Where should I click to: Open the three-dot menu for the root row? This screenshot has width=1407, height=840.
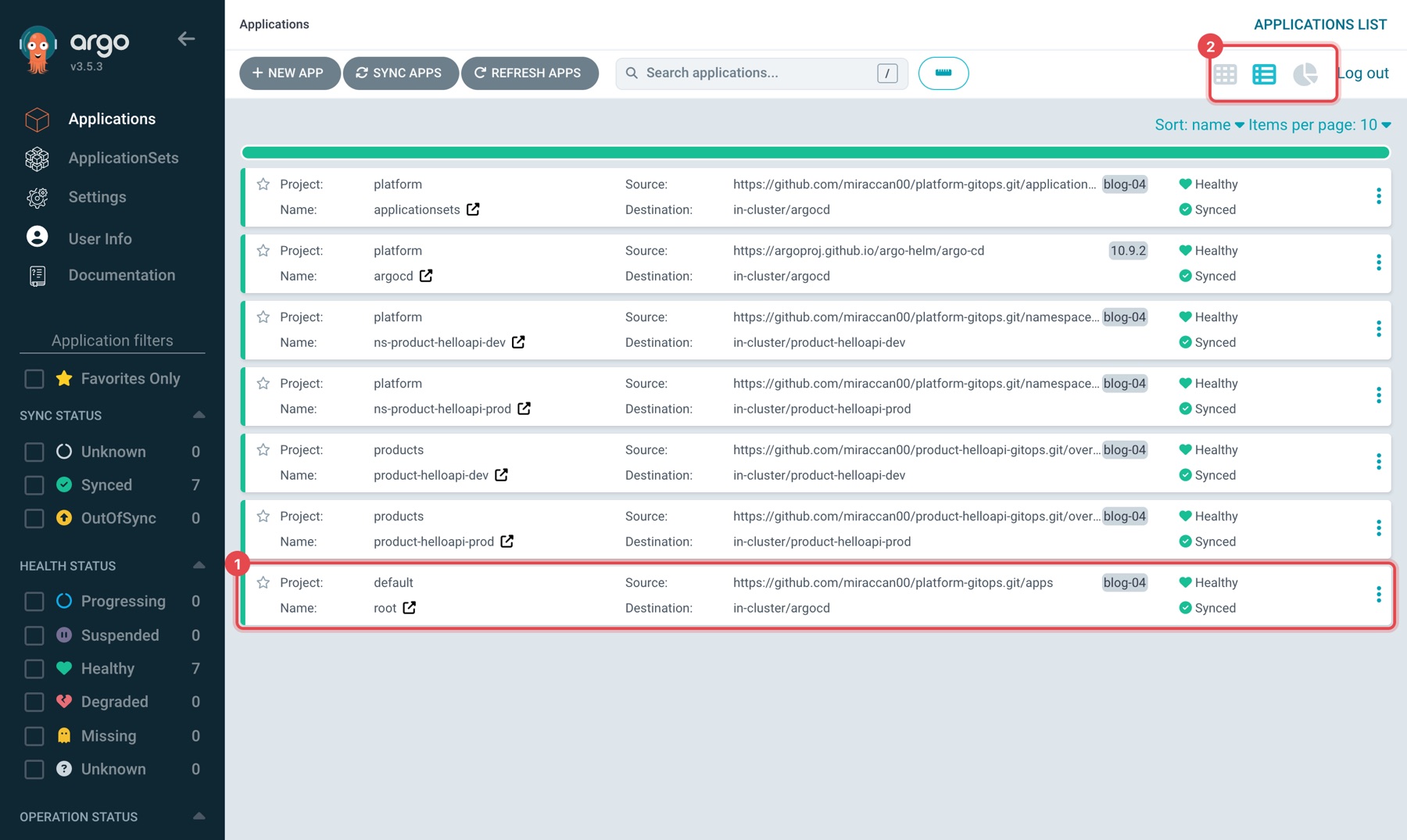click(1378, 595)
